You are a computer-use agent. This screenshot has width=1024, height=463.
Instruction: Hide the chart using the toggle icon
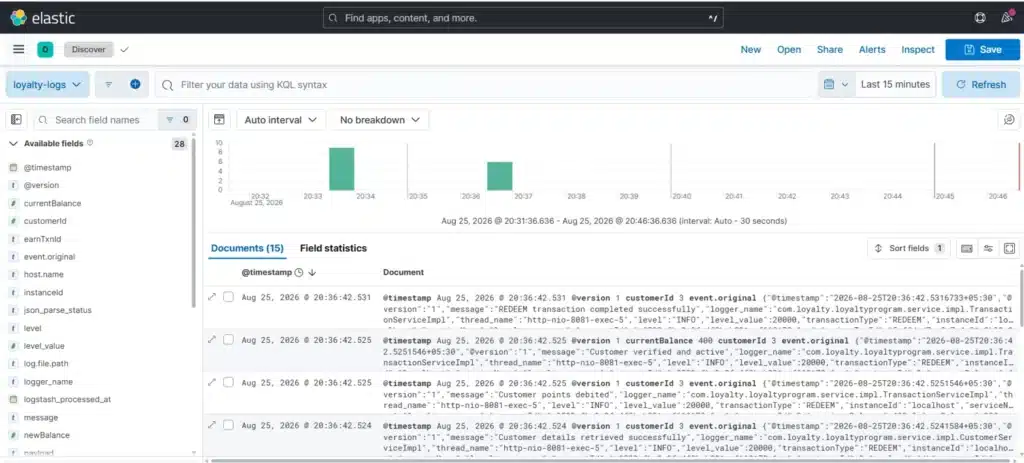point(219,120)
